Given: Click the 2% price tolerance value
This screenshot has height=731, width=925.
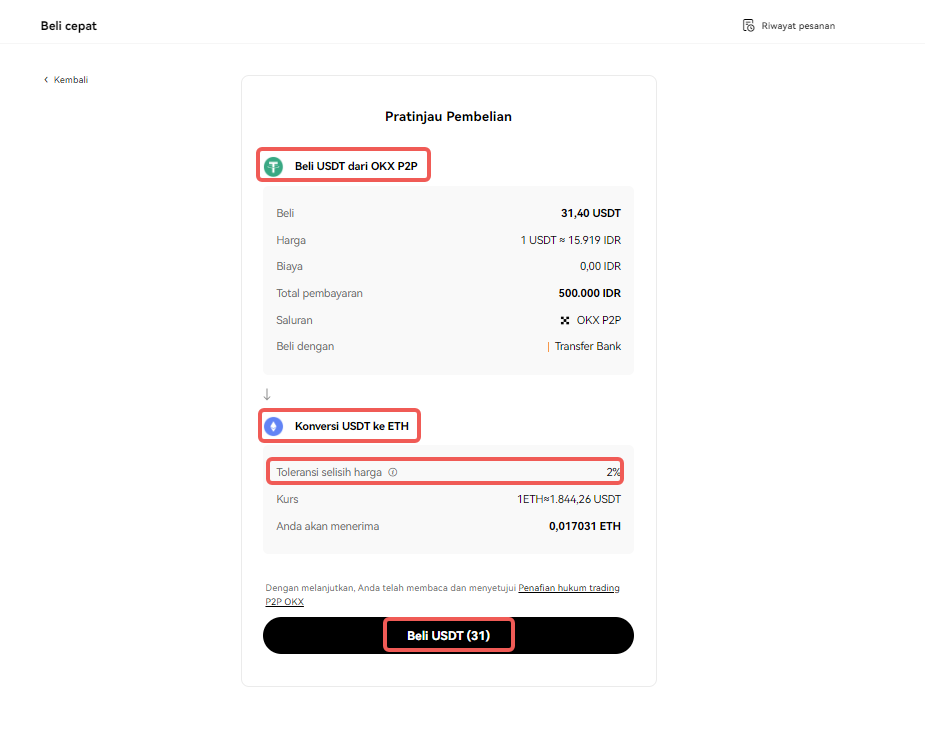Looking at the screenshot, I should [x=614, y=472].
